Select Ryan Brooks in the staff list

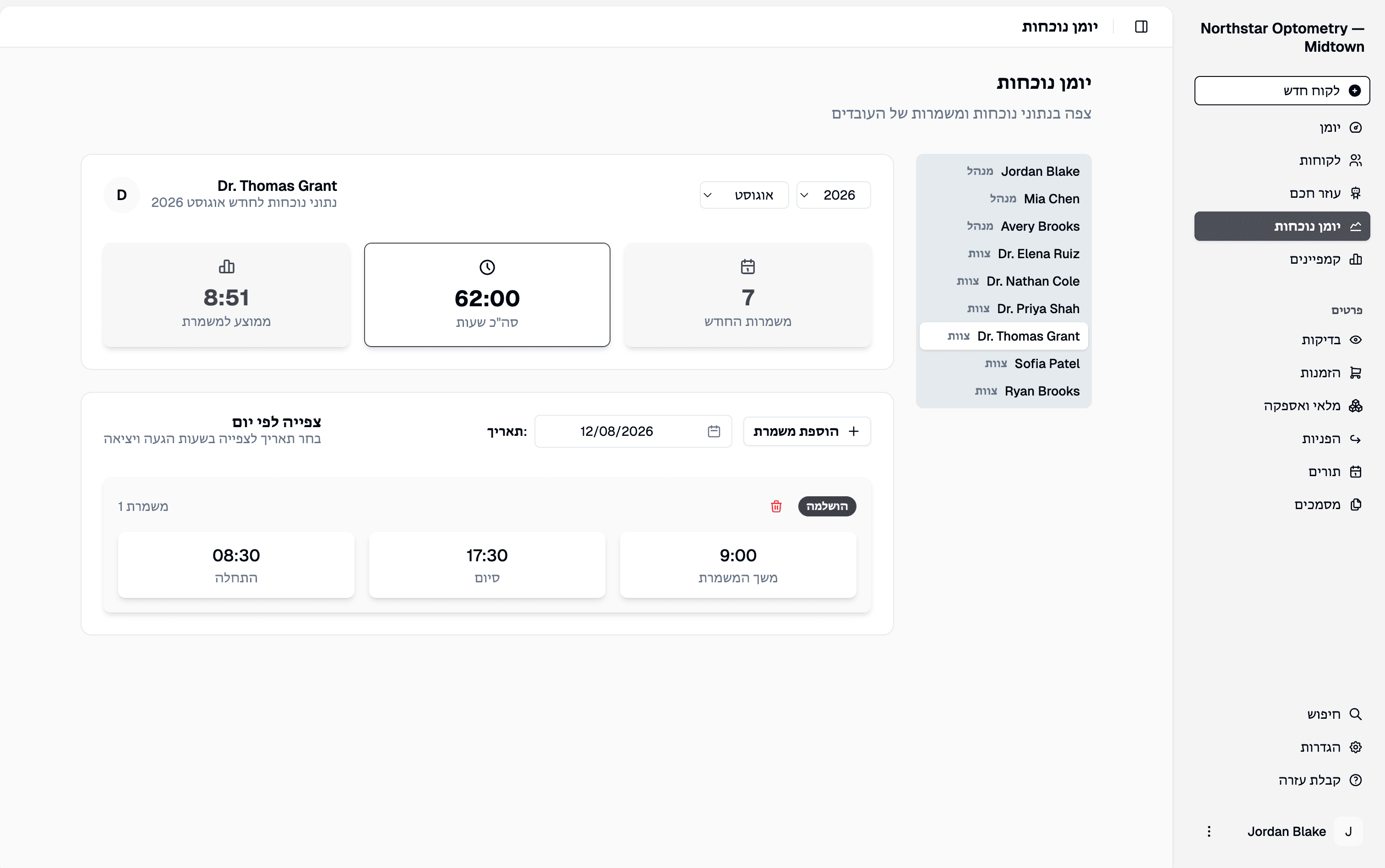coord(1004,391)
